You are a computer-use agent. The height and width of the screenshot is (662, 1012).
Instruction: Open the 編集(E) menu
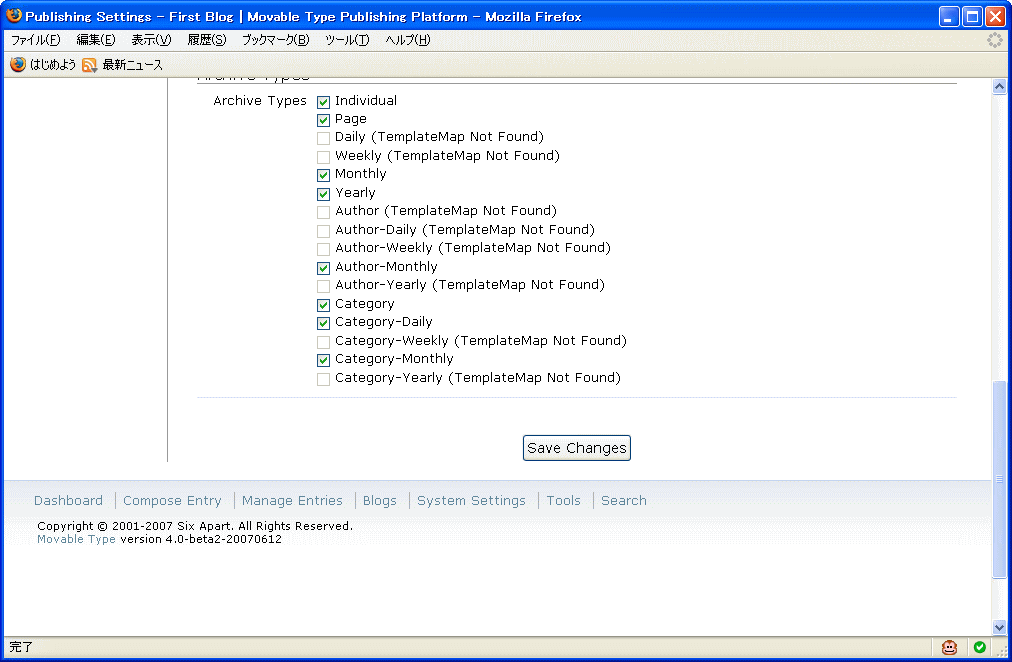[x=96, y=40]
